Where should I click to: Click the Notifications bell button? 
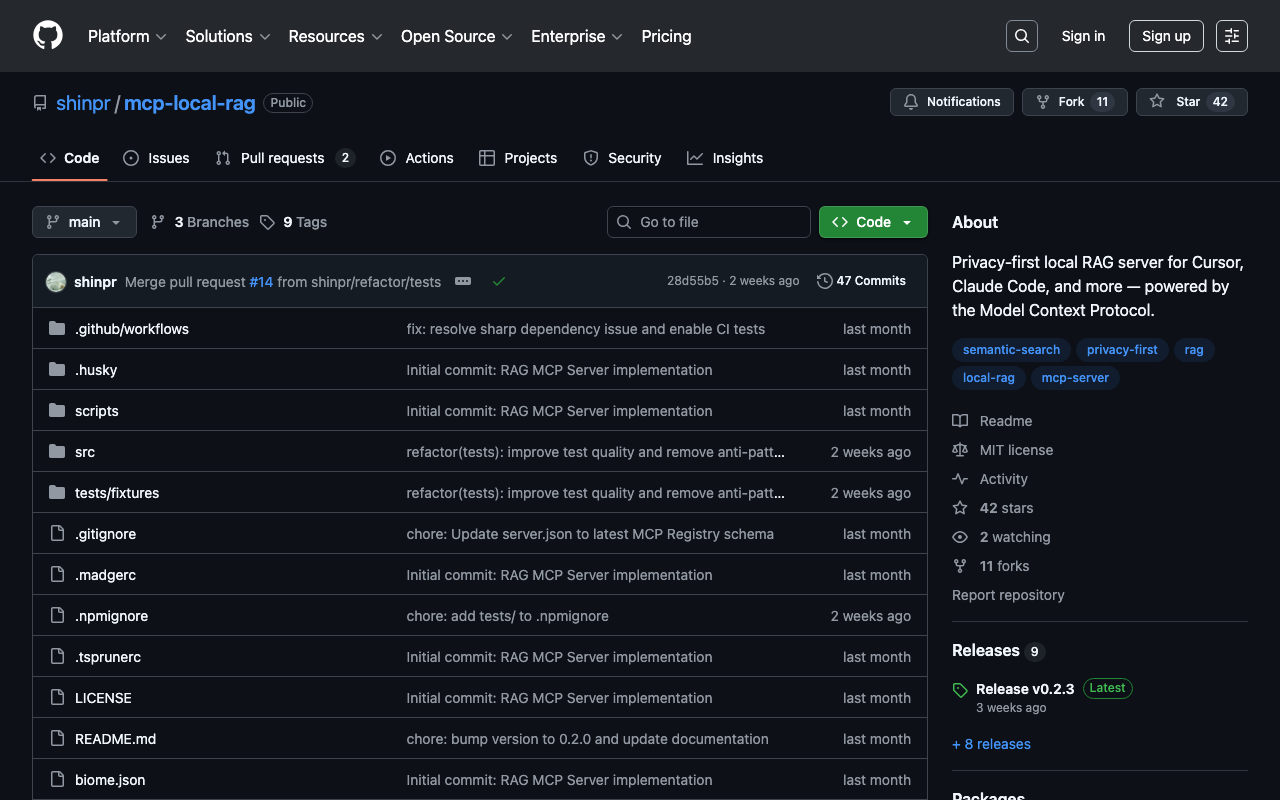pos(951,102)
